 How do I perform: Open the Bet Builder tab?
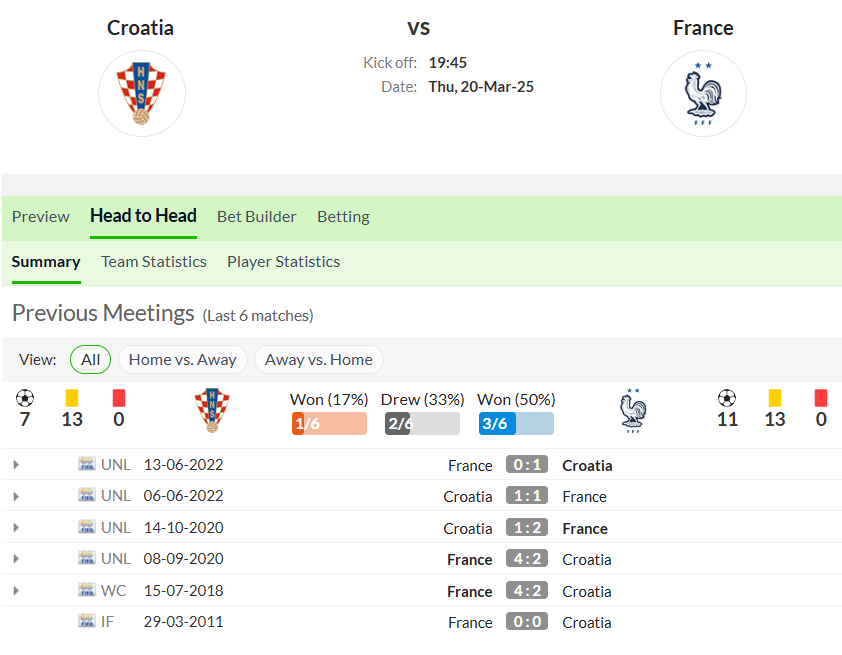point(257,216)
